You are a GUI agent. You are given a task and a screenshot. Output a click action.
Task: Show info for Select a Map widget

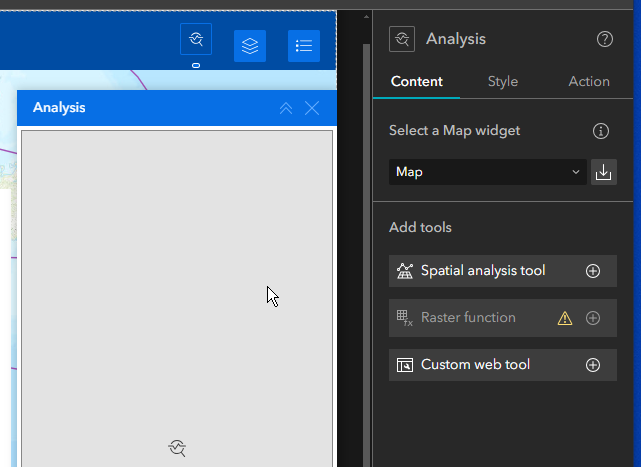(x=601, y=131)
